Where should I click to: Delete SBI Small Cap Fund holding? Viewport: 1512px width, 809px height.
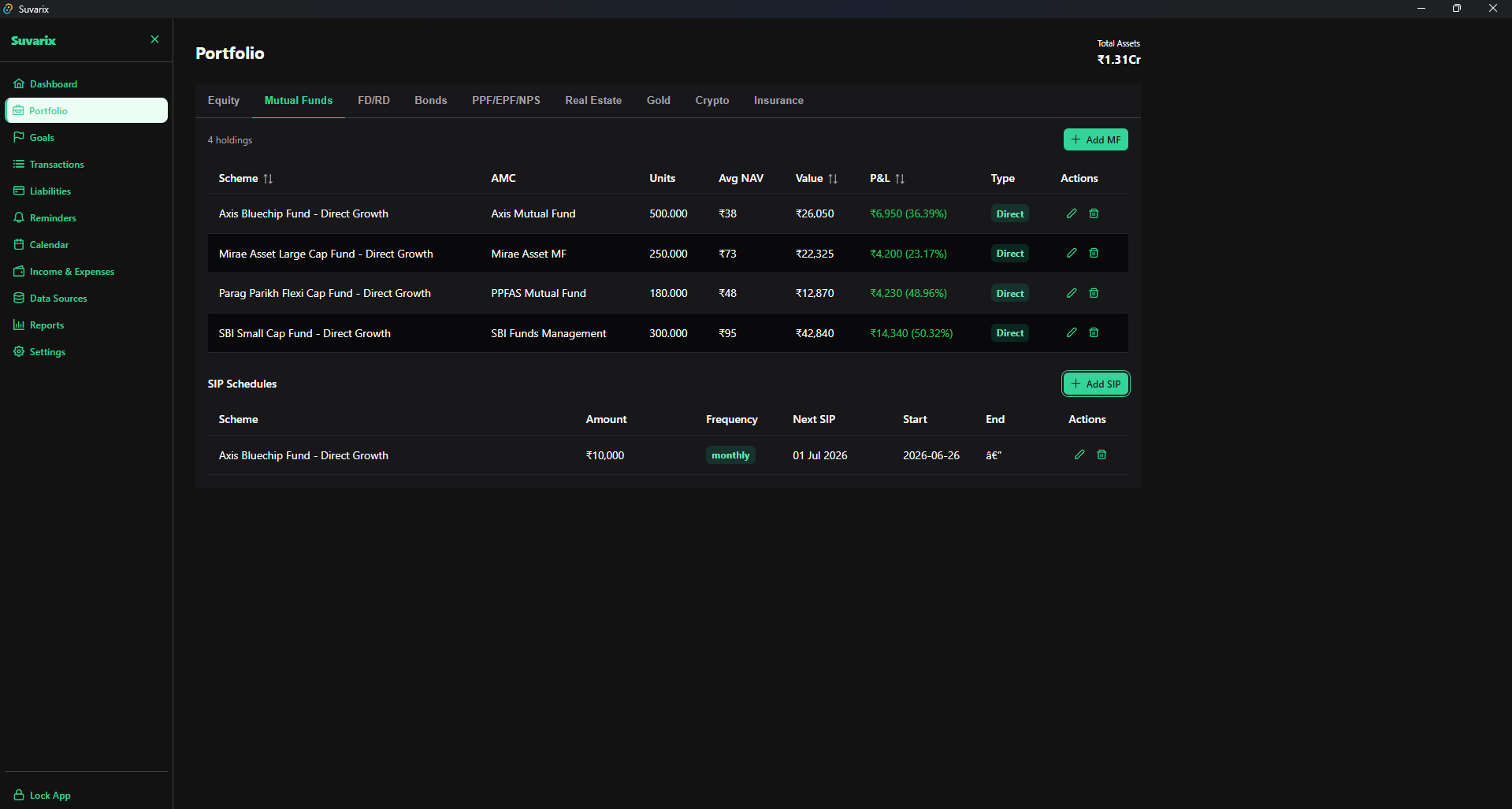[1094, 332]
